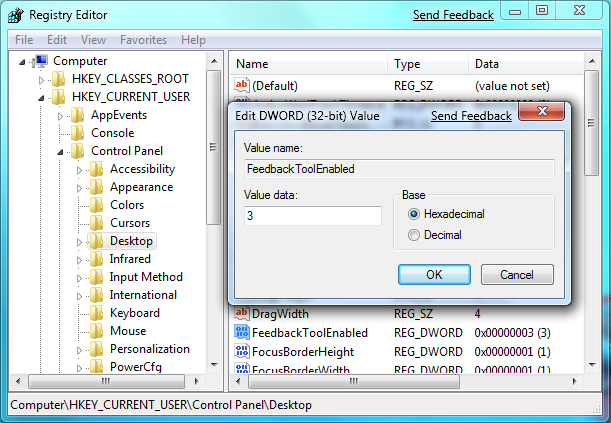Expand the Appearance node
Image resolution: width=611 pixels, height=423 pixels.
click(x=79, y=188)
